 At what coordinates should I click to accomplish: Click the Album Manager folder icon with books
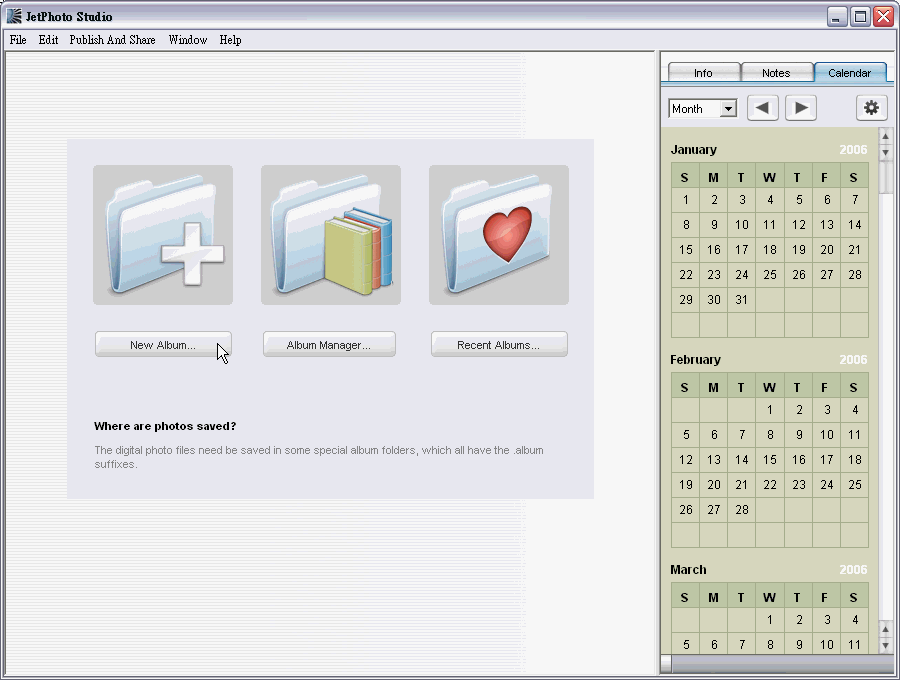(331, 235)
